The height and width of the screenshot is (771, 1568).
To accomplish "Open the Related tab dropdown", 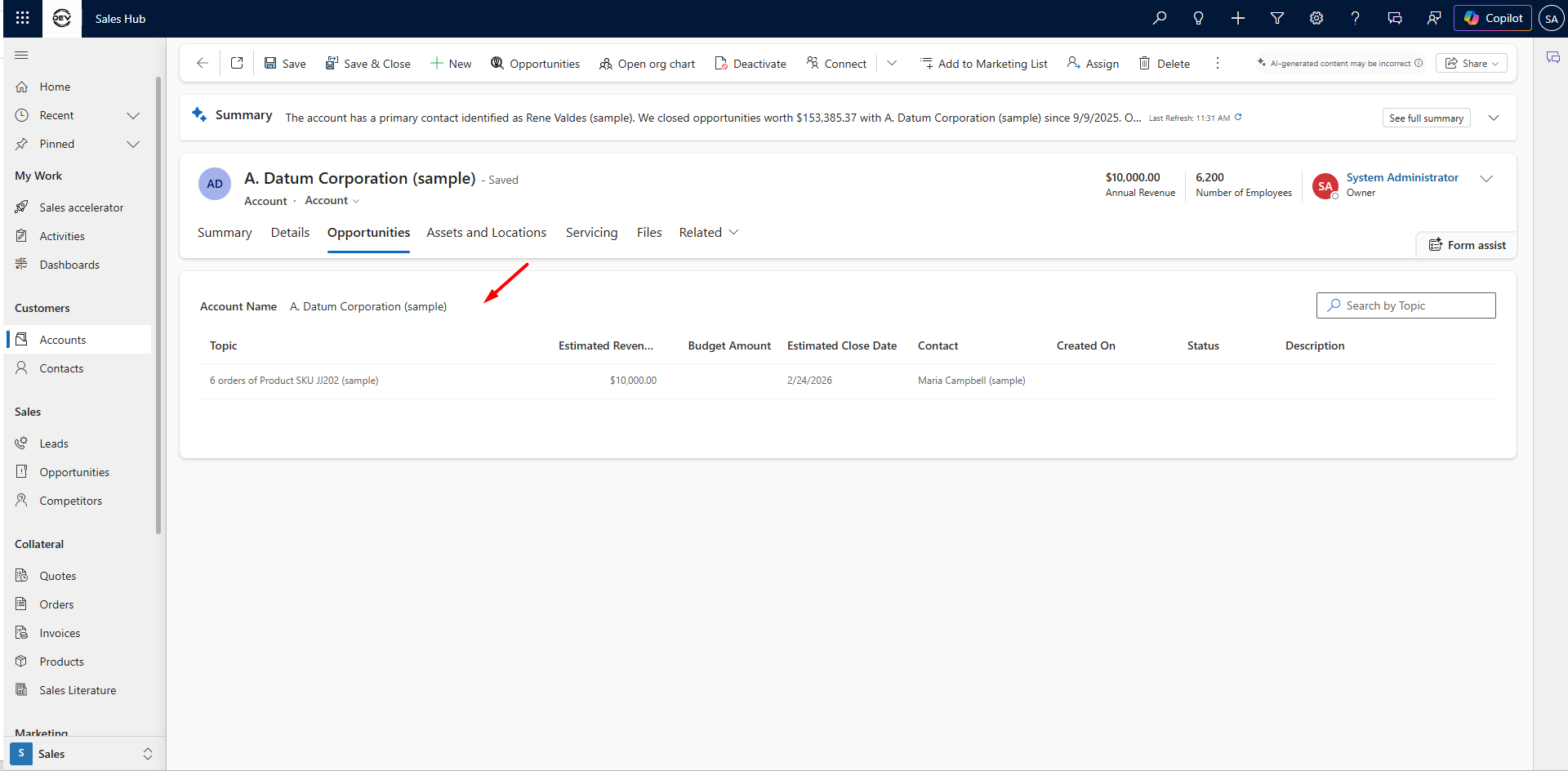I will (708, 233).
